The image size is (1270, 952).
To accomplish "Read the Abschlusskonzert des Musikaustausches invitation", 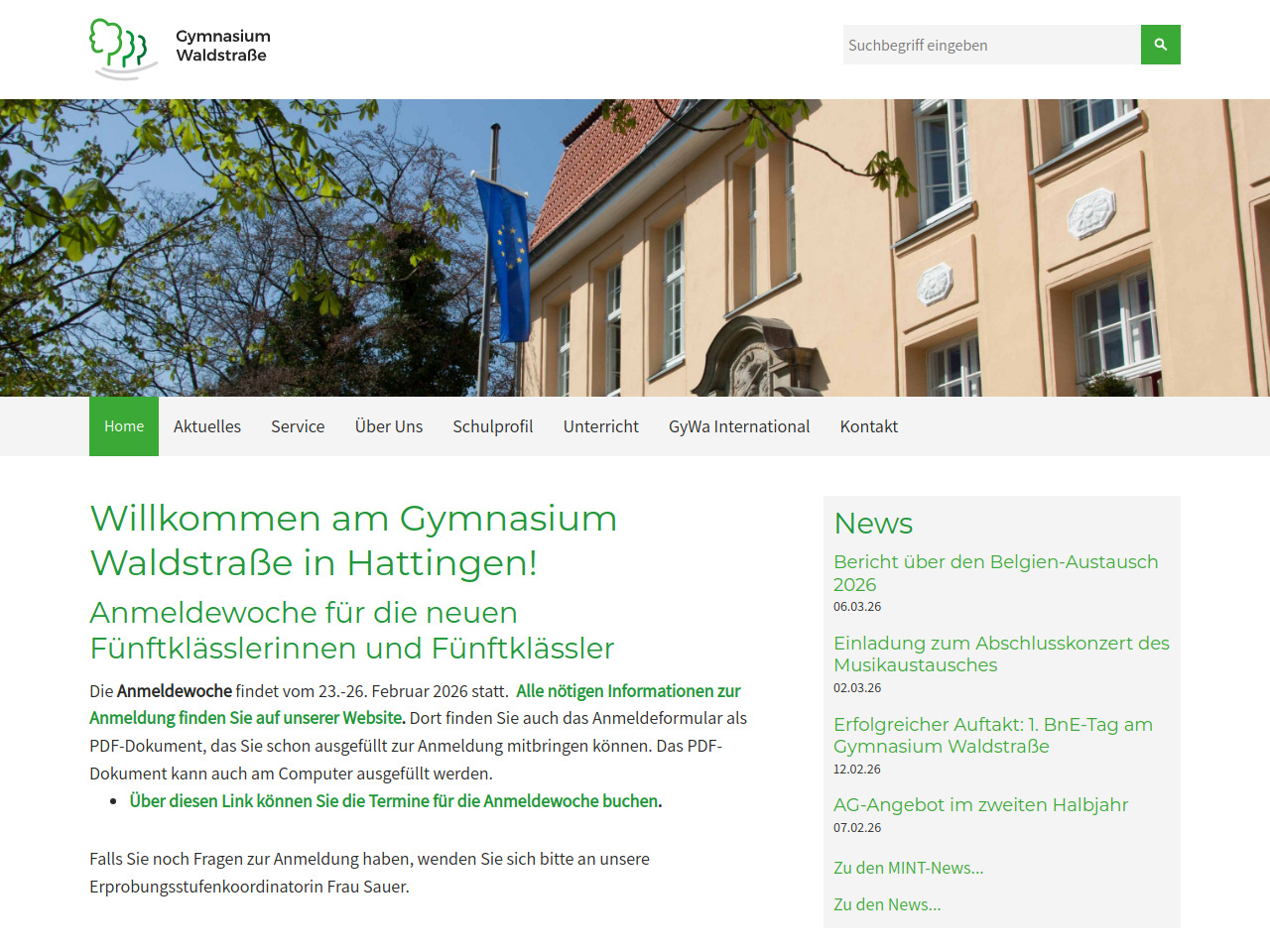I will [1001, 654].
